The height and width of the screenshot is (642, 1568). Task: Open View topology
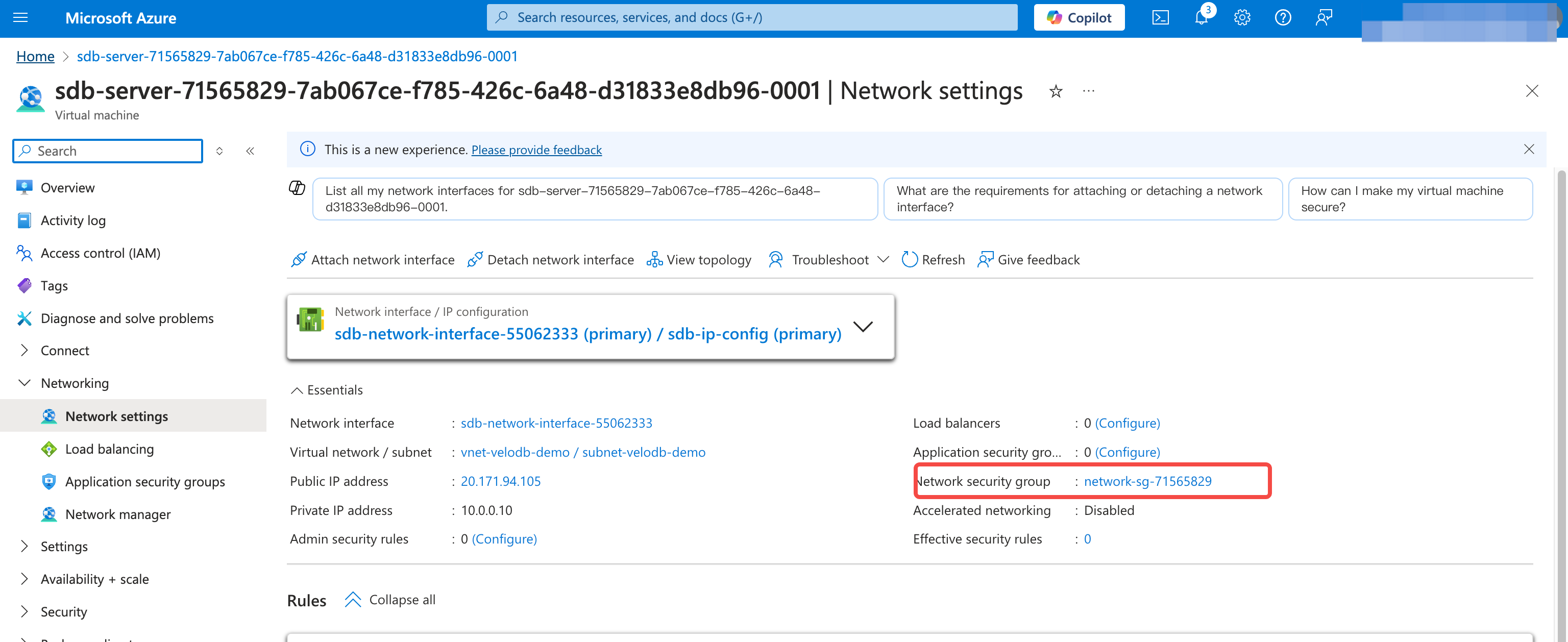pyautogui.click(x=699, y=260)
